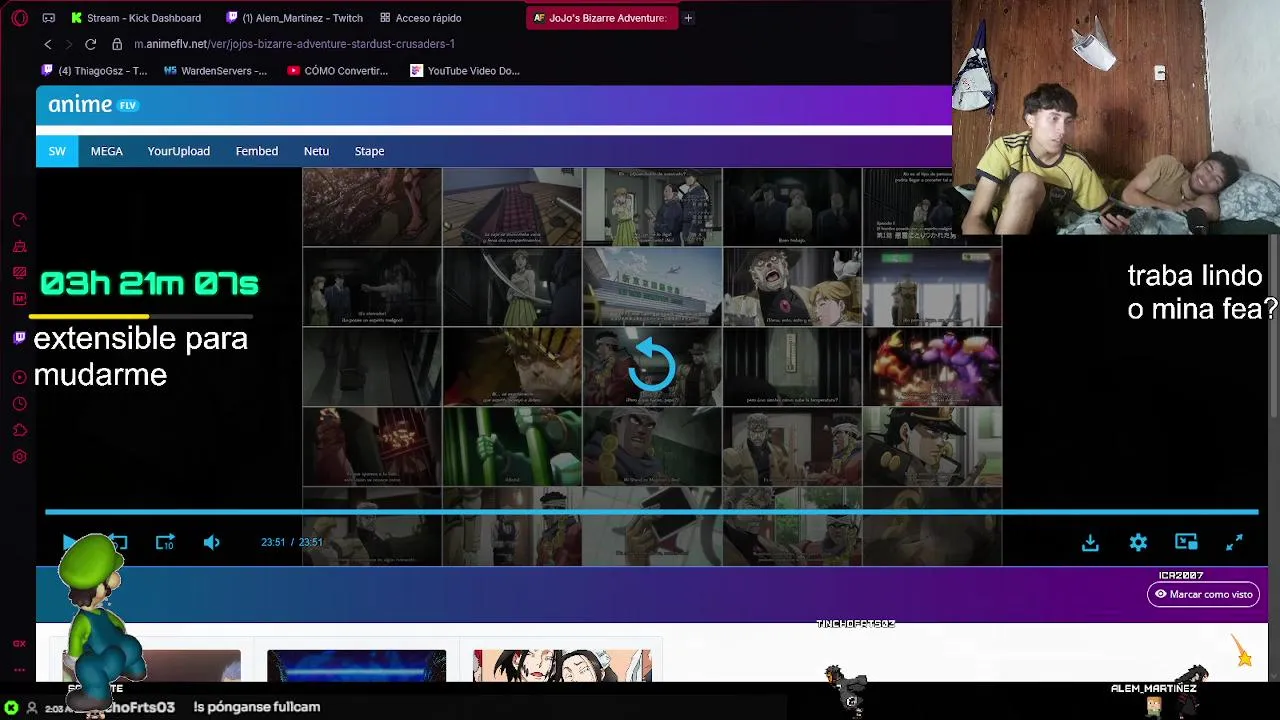
Task: Select the YourUpload server tab
Action: click(x=179, y=151)
